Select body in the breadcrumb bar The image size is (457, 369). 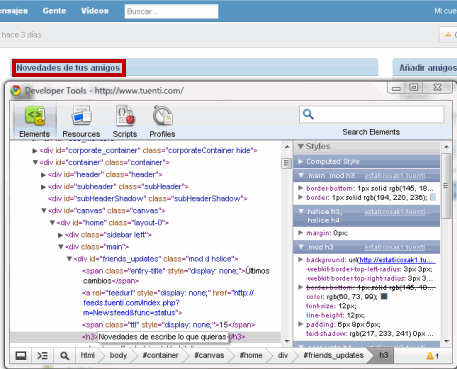point(118,356)
